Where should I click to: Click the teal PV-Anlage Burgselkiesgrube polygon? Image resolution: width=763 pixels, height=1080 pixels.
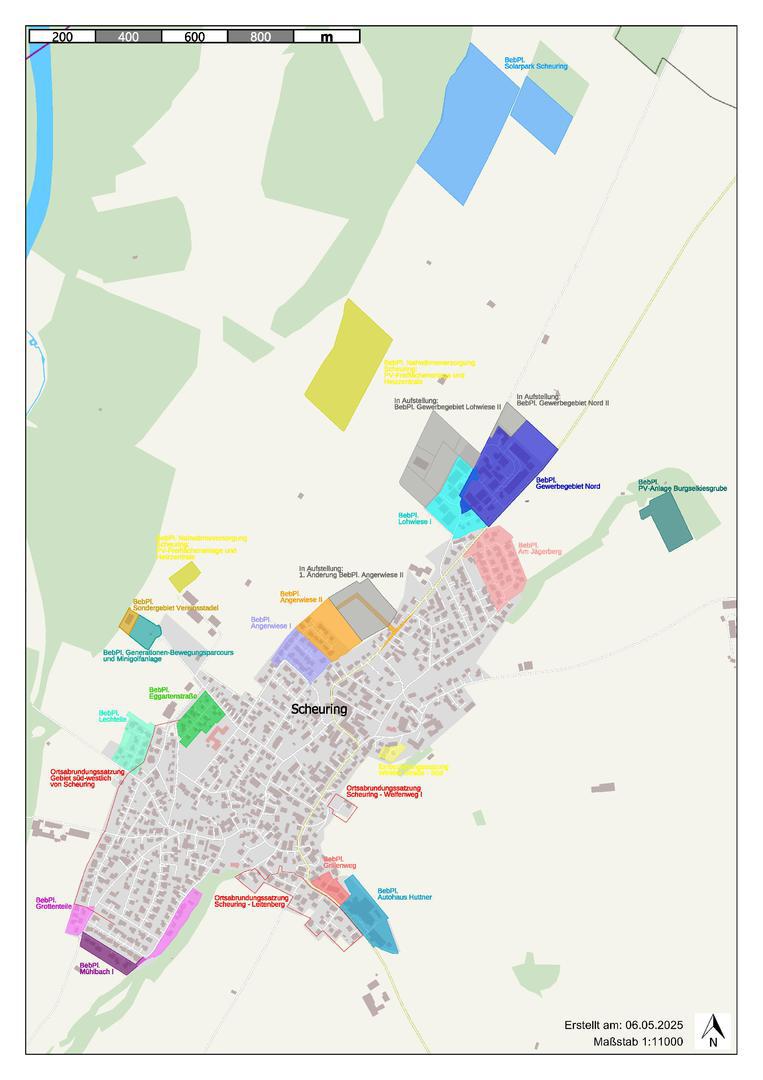tap(668, 520)
